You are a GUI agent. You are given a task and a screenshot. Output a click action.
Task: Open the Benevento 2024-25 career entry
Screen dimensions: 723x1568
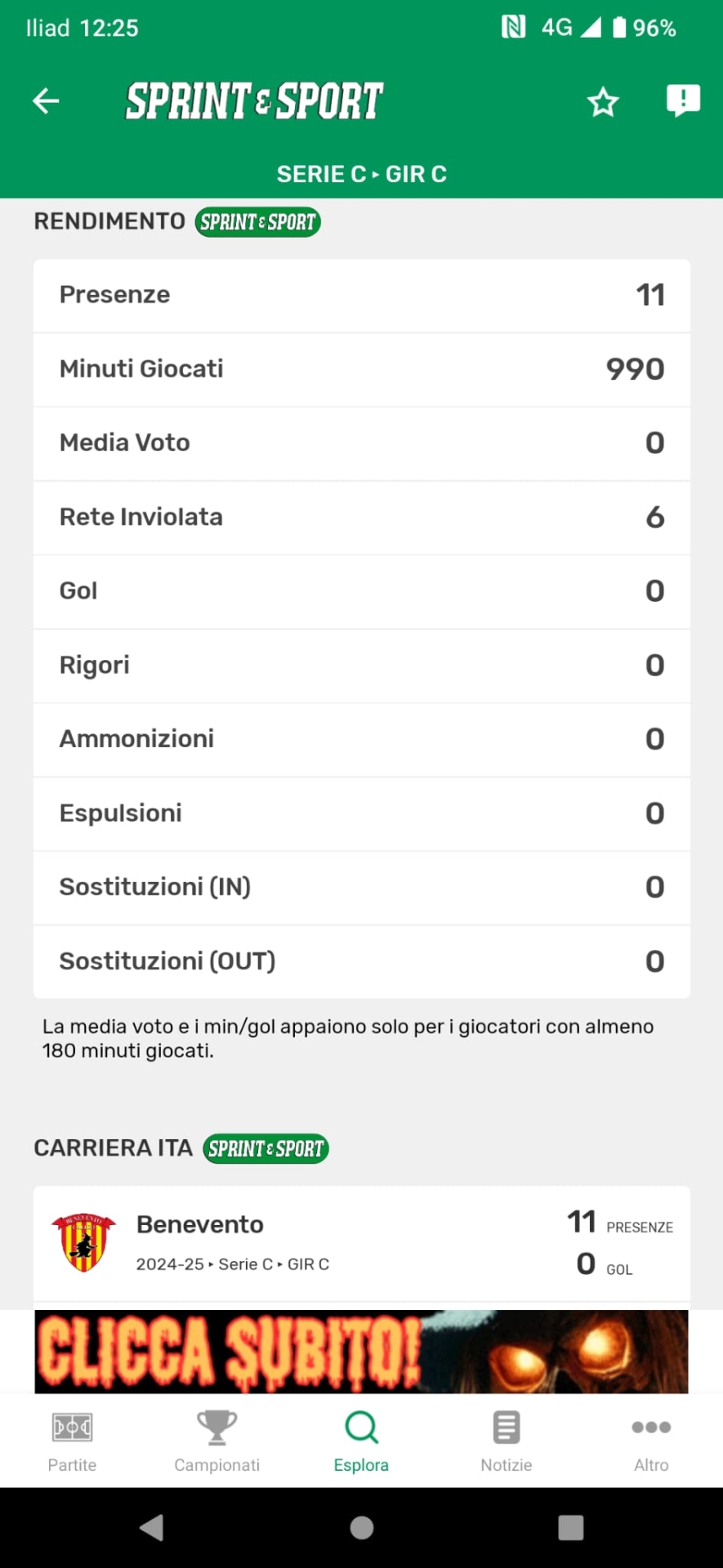point(361,1243)
